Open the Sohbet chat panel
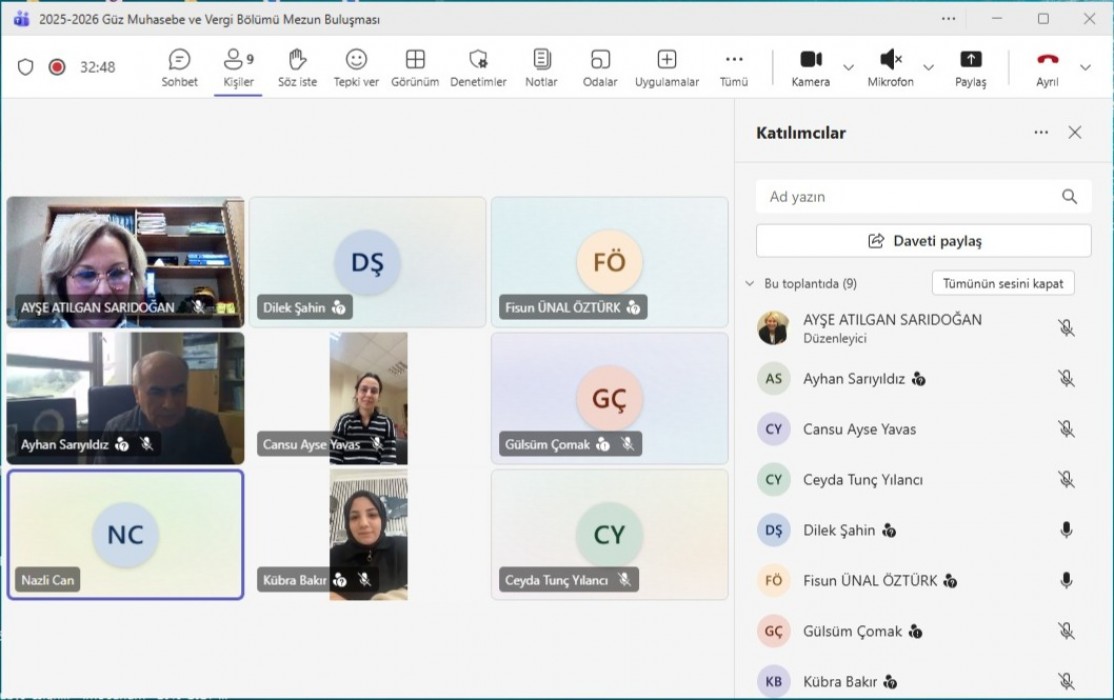 coord(179,67)
